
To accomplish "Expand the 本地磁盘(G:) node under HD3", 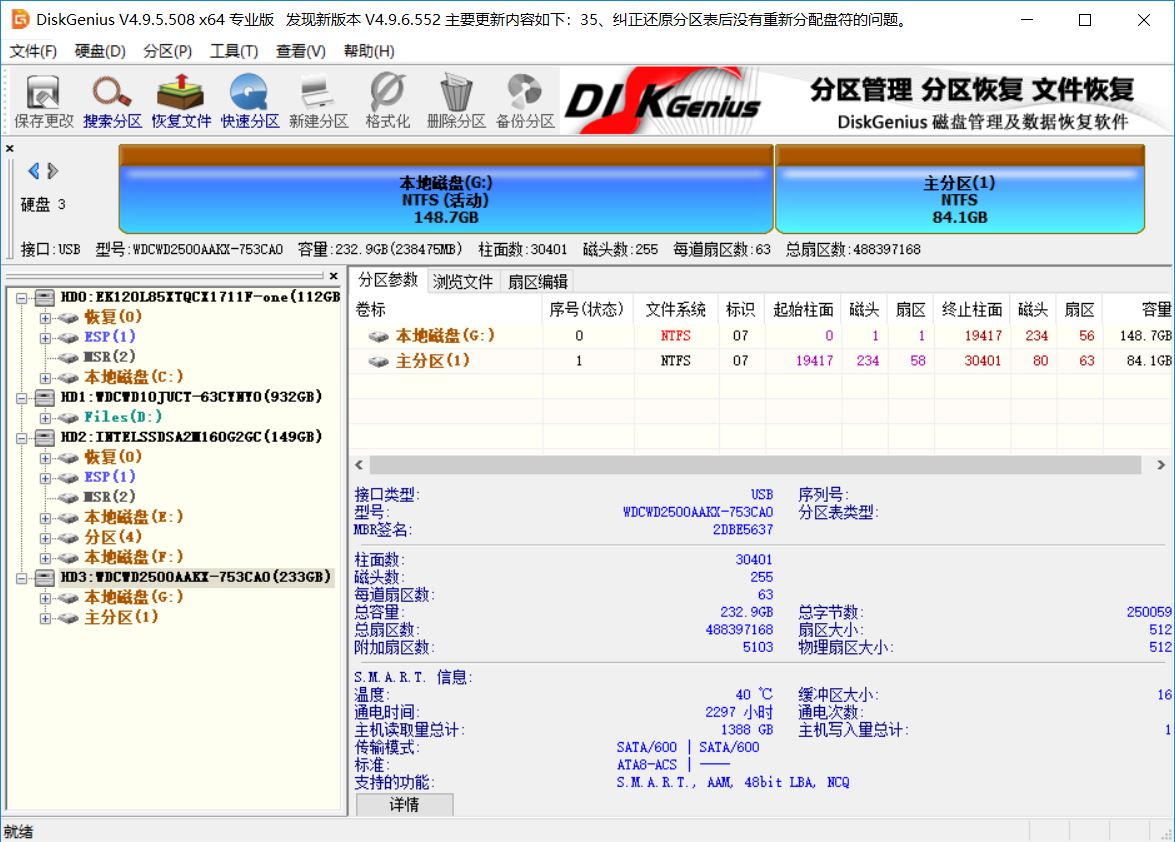I will click(46, 599).
